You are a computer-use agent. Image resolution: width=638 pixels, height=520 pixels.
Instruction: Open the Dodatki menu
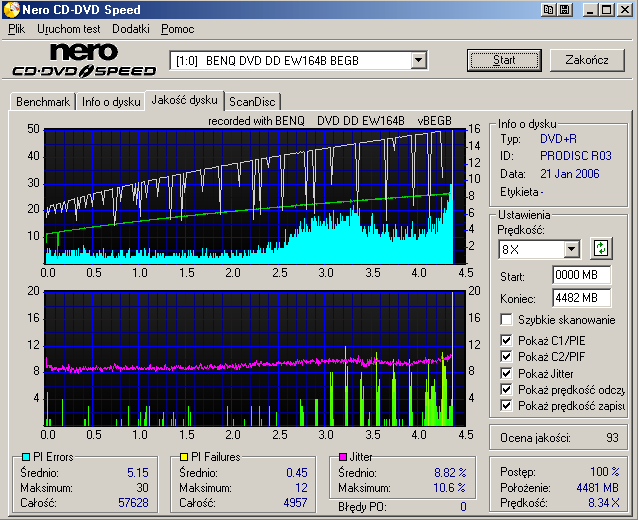point(131,29)
